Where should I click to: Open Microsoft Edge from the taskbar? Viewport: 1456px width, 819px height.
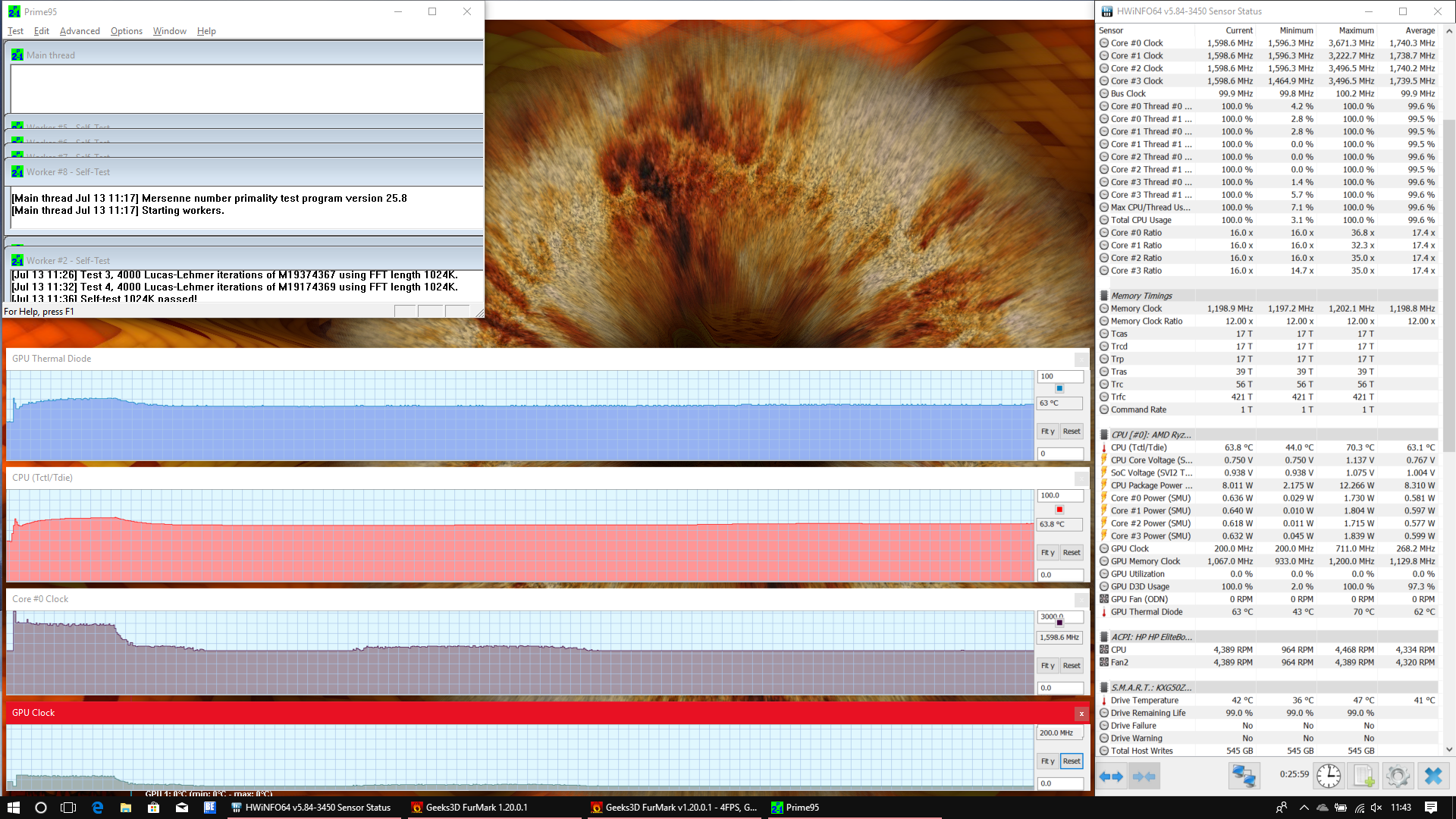click(97, 808)
